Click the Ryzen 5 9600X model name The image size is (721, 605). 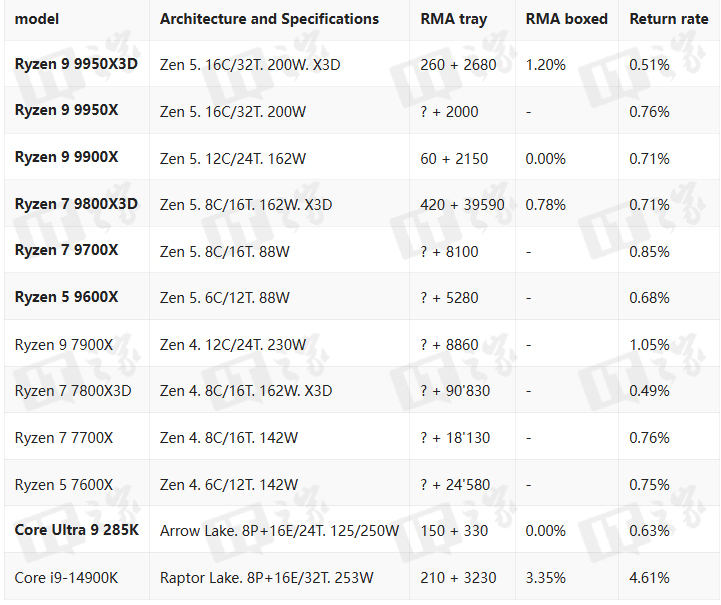pos(66,297)
